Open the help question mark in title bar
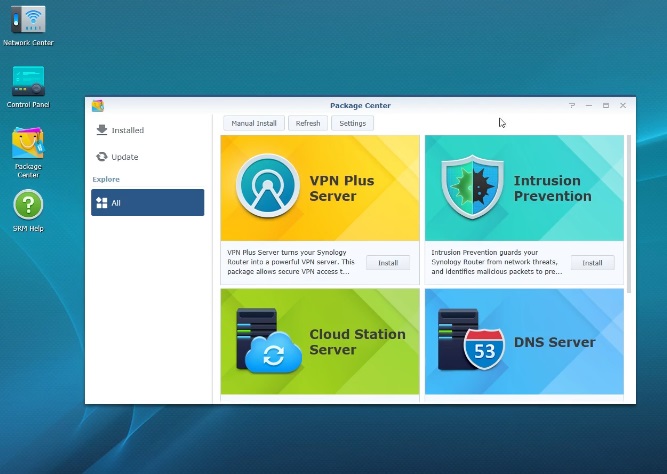The height and width of the screenshot is (474, 667). pyautogui.click(x=572, y=105)
